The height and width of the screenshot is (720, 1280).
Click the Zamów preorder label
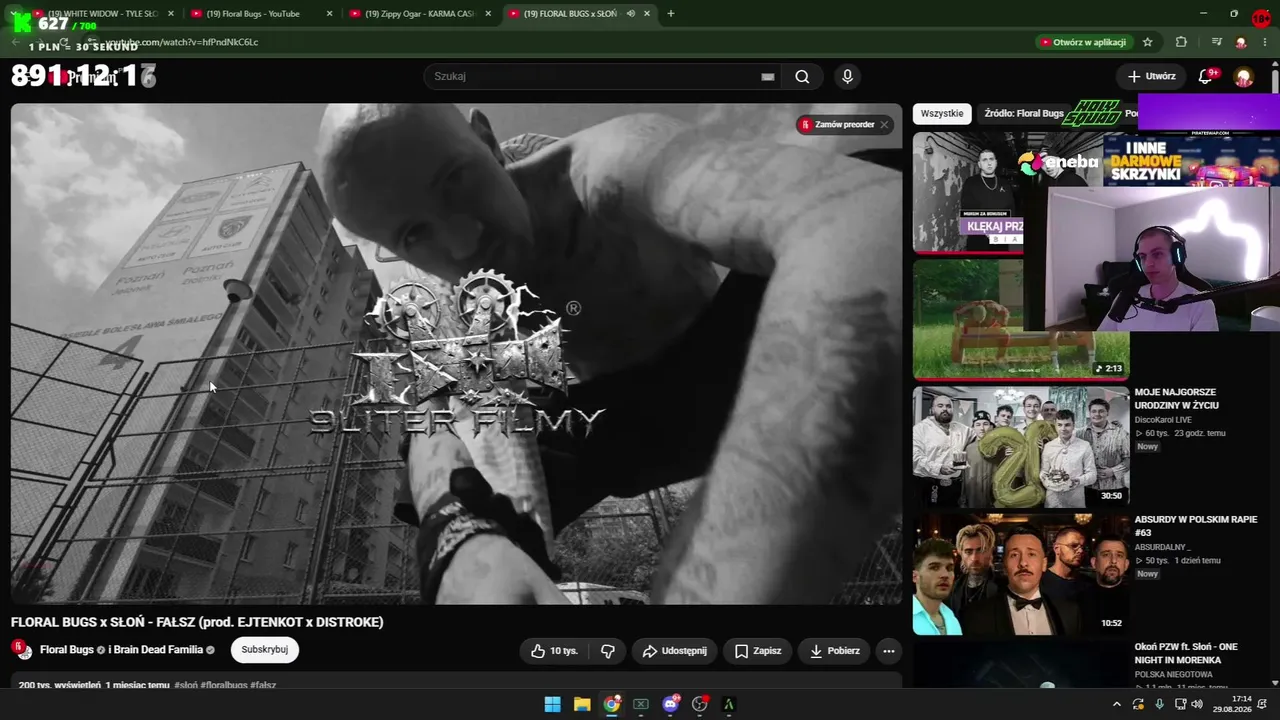click(845, 125)
